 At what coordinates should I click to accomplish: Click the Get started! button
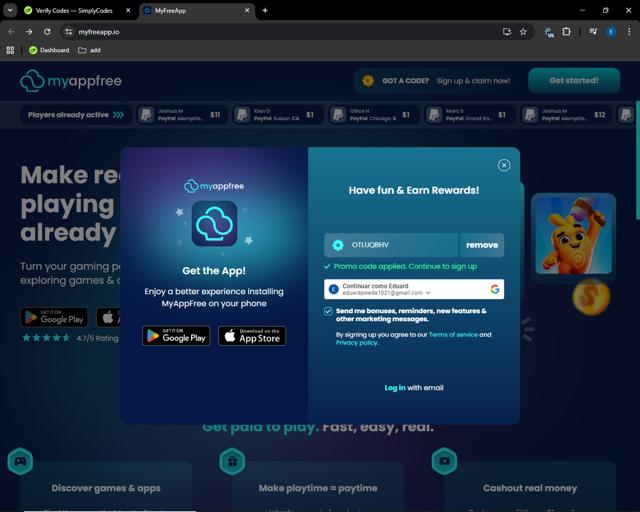click(x=574, y=80)
